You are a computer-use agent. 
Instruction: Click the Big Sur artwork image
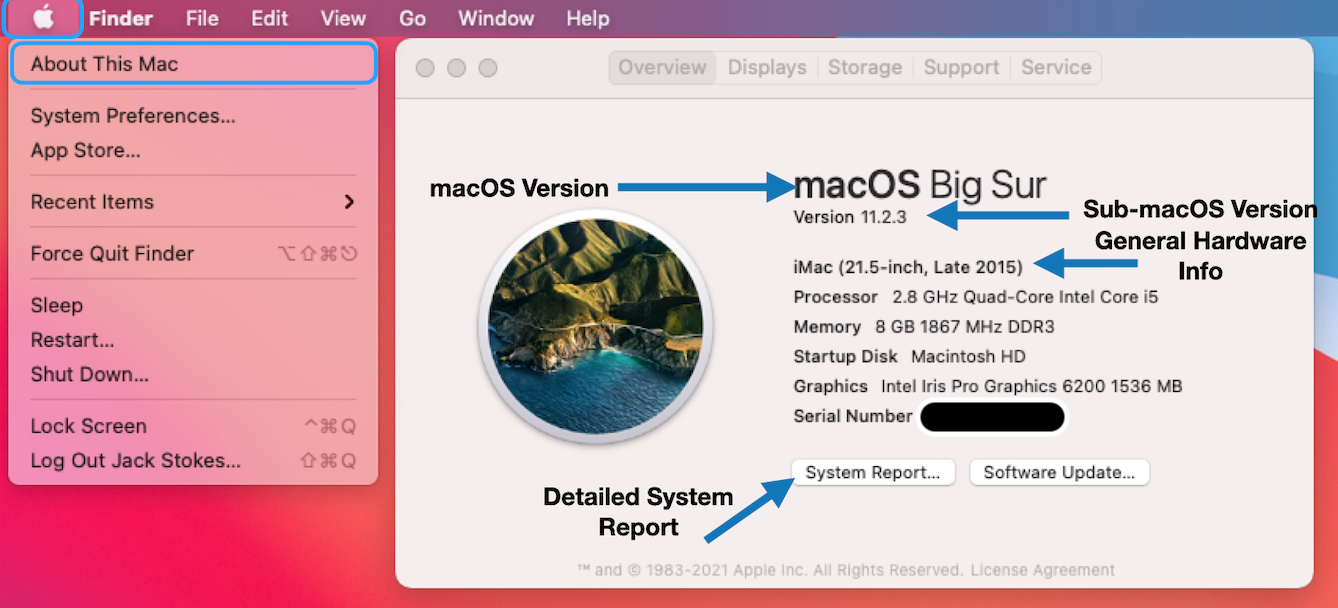click(x=595, y=326)
